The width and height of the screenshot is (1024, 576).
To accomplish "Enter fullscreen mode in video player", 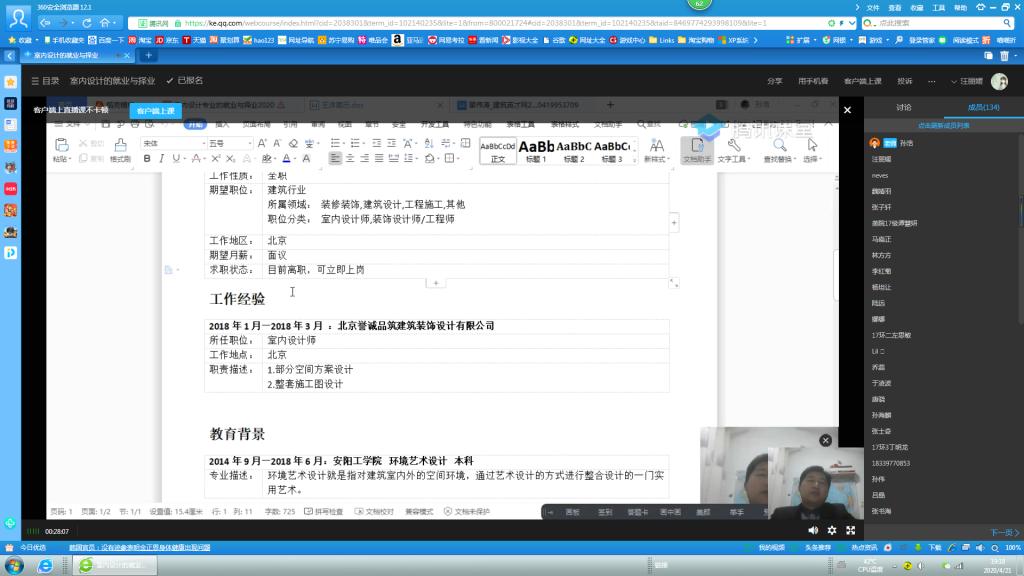I will [851, 530].
